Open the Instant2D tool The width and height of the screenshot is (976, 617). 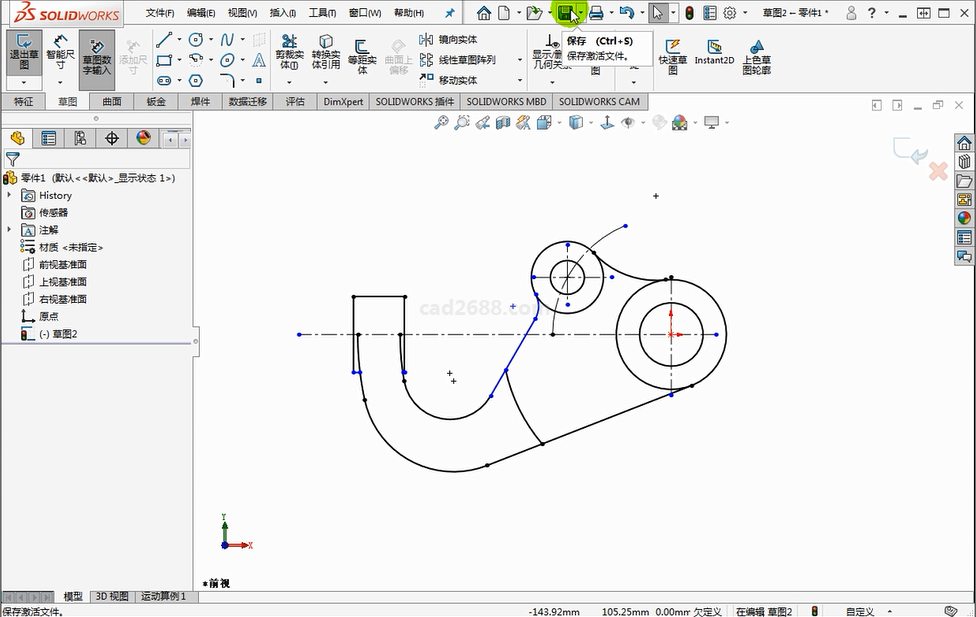[x=714, y=53]
